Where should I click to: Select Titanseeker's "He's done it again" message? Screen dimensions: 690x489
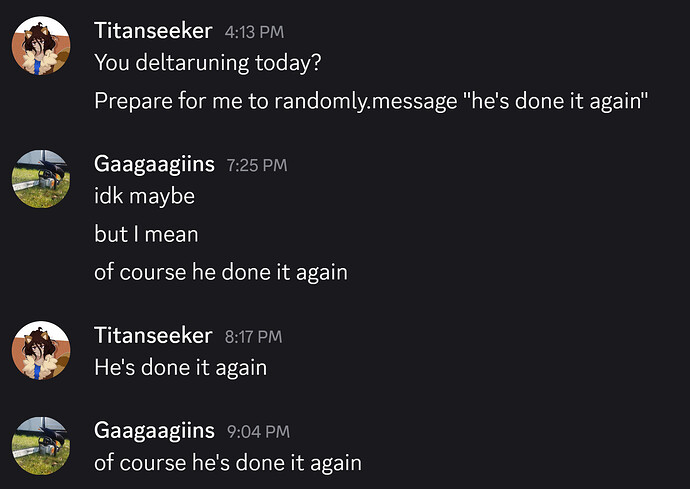coord(180,368)
